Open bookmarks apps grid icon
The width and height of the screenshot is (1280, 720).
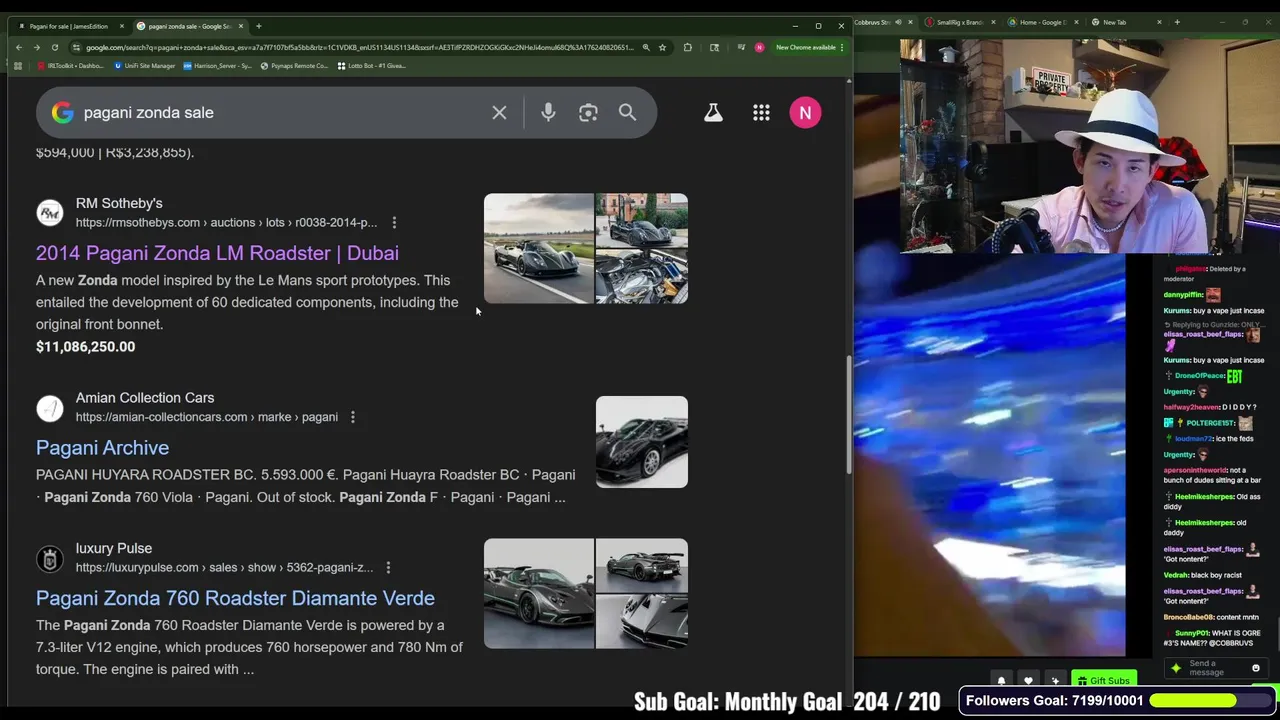coord(17,66)
